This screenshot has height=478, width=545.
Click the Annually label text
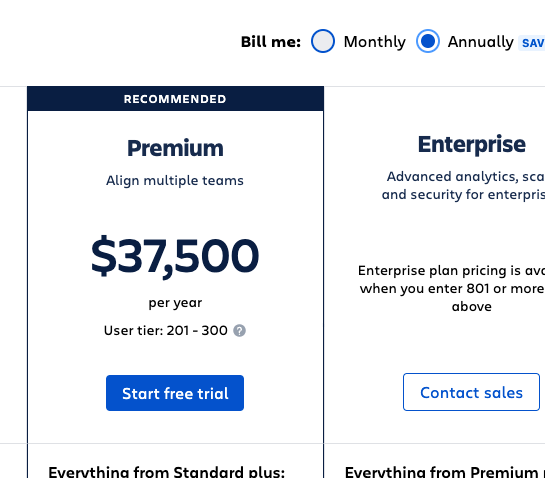click(x=480, y=42)
